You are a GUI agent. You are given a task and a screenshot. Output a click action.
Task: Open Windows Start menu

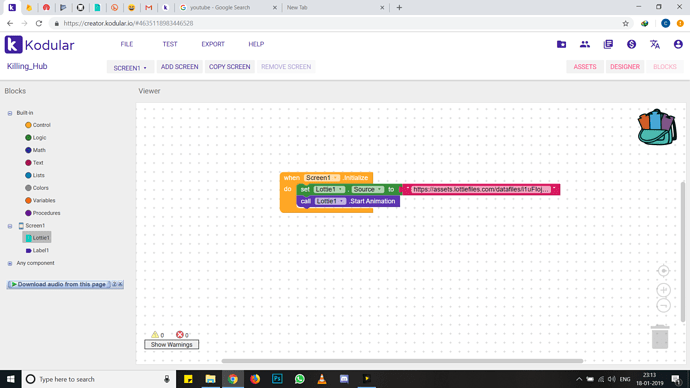11,379
